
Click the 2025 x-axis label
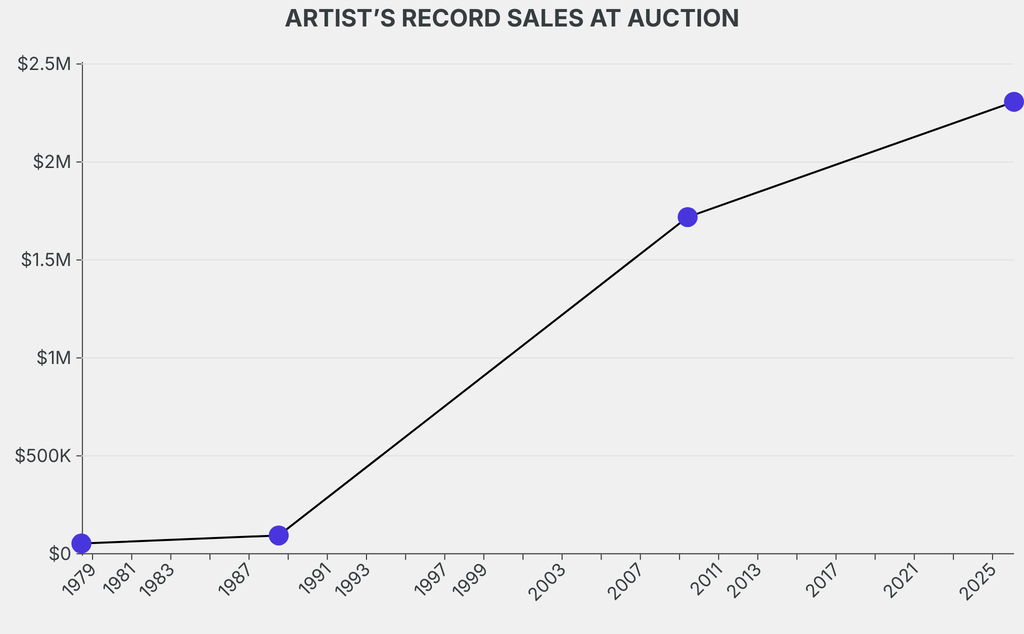tap(978, 580)
